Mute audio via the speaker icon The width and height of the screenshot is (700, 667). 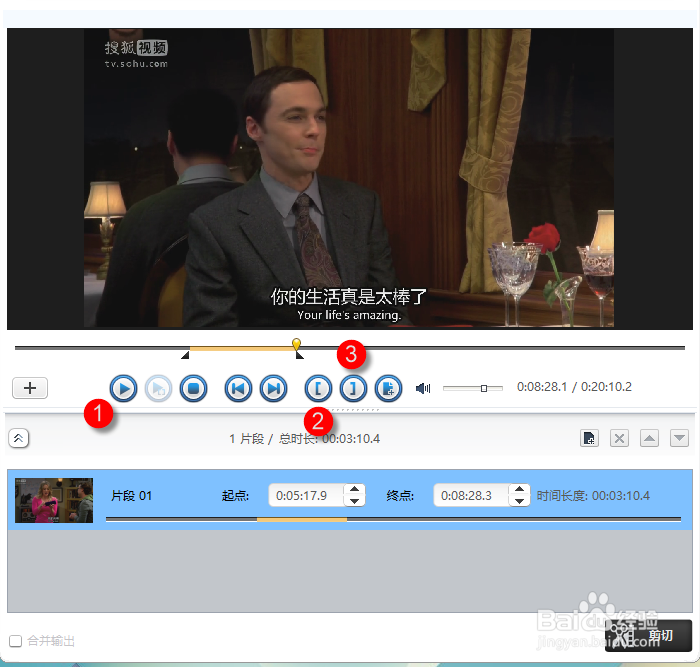click(x=423, y=388)
